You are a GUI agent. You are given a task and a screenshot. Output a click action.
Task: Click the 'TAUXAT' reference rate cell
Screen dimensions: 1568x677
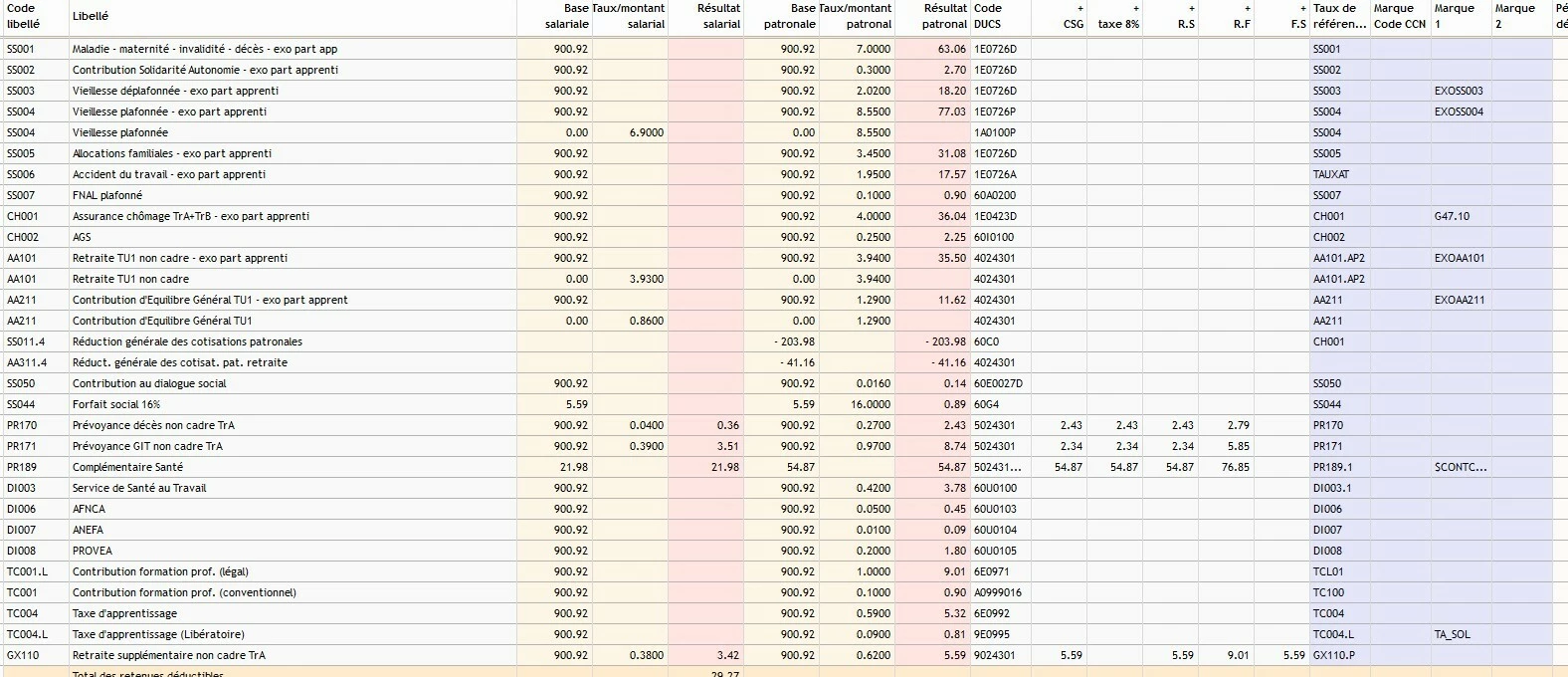(x=1339, y=174)
